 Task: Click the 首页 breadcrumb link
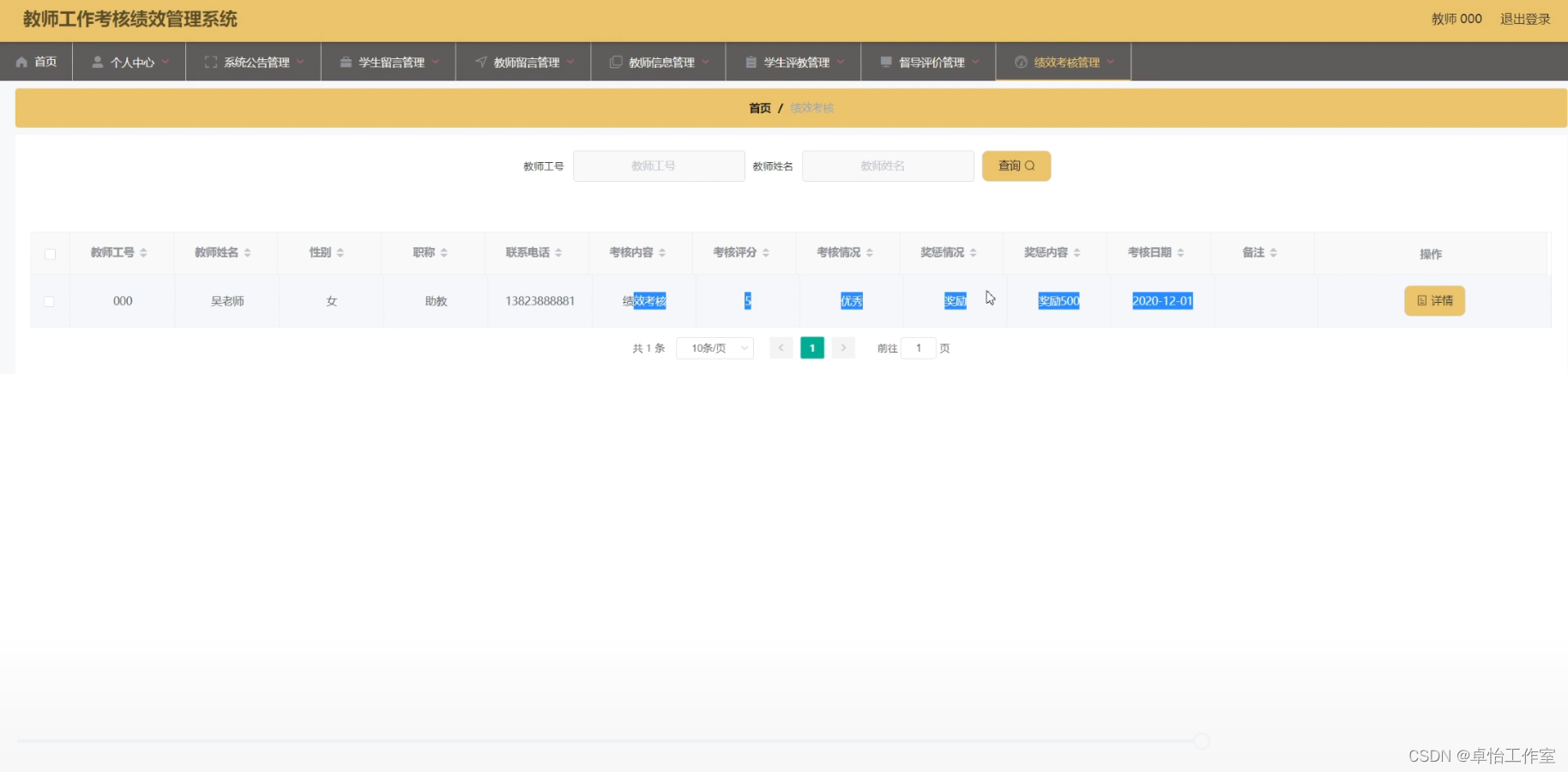pyautogui.click(x=760, y=108)
